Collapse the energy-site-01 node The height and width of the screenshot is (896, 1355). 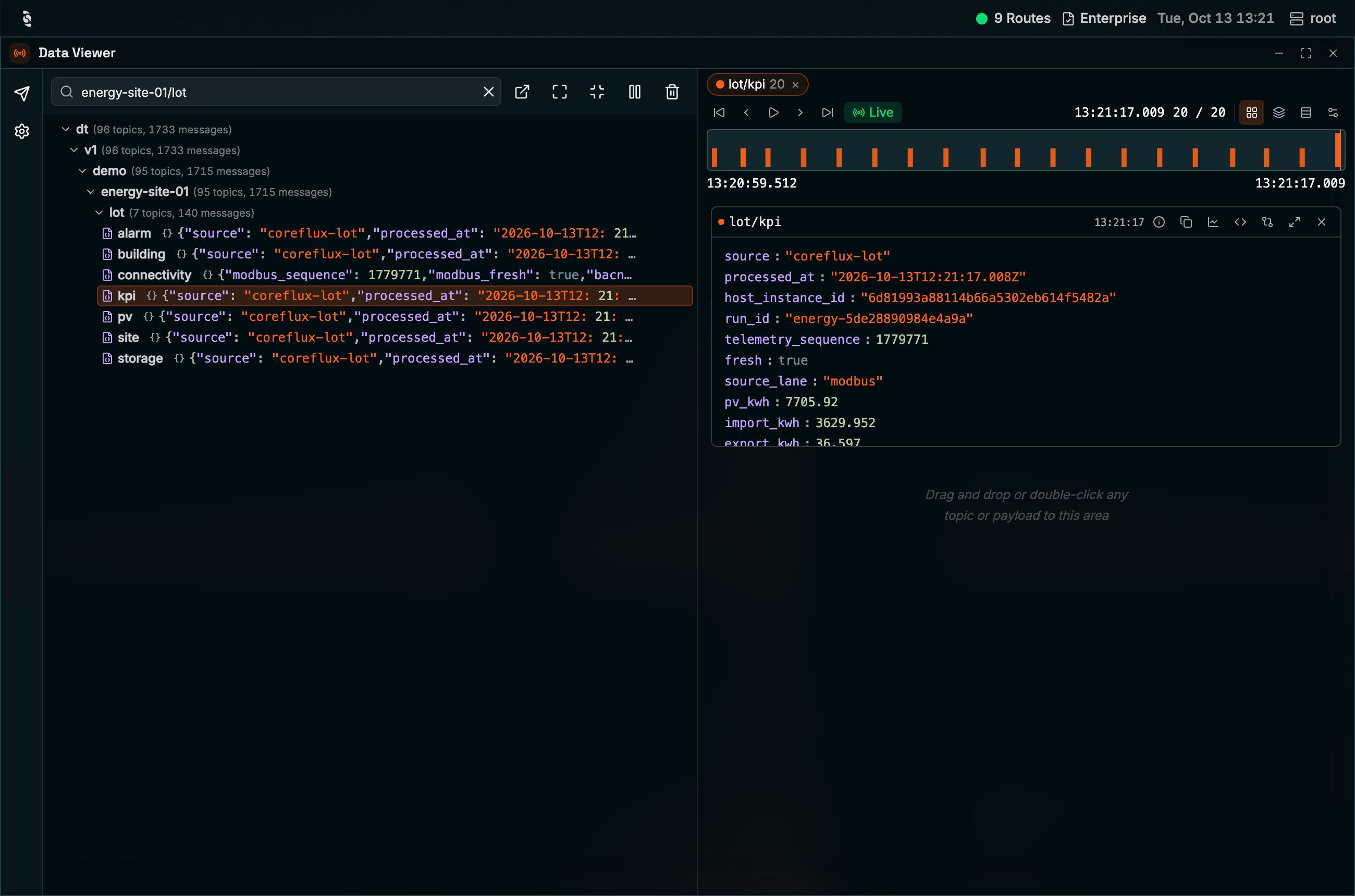[x=91, y=192]
